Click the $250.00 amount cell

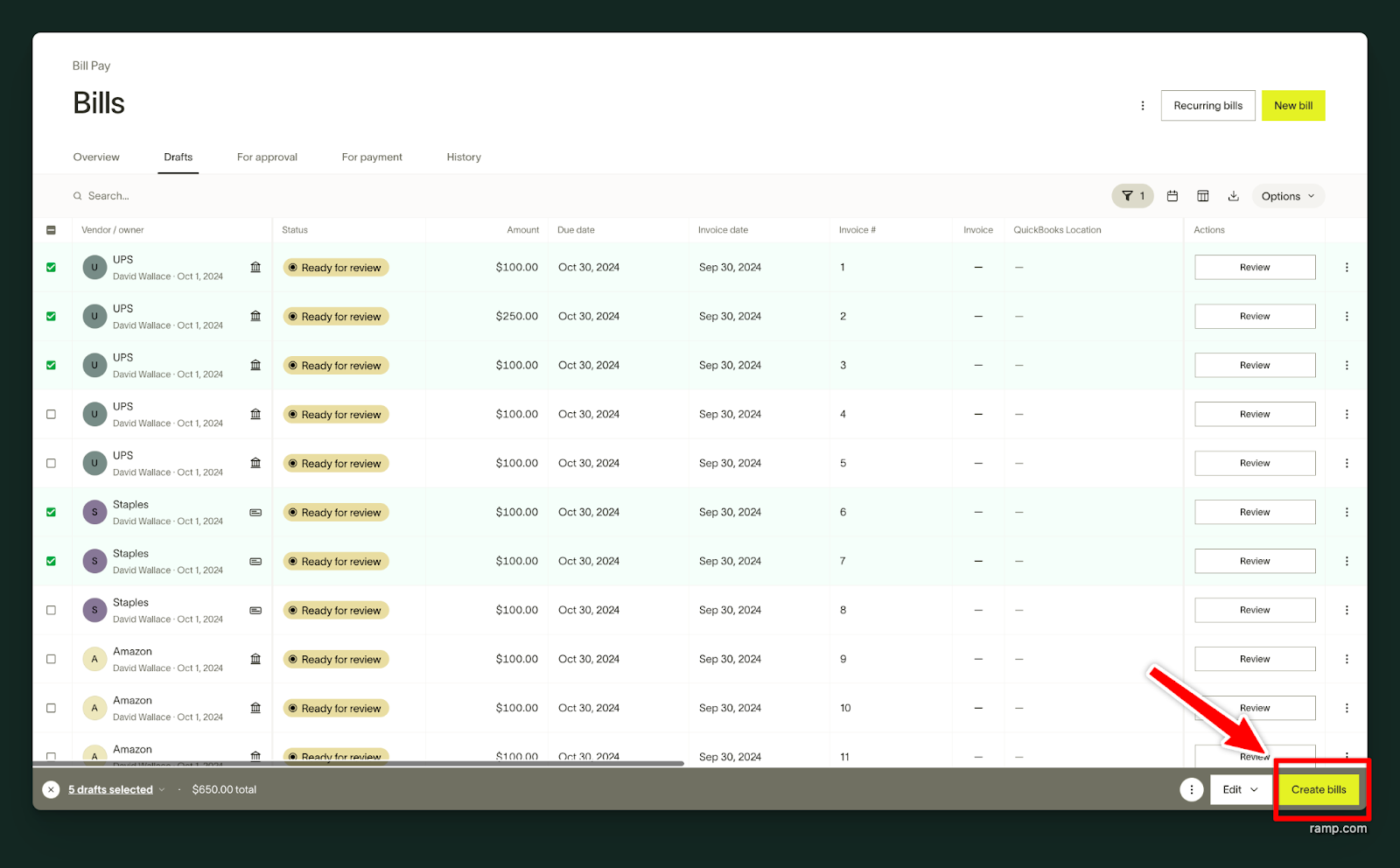(x=516, y=317)
